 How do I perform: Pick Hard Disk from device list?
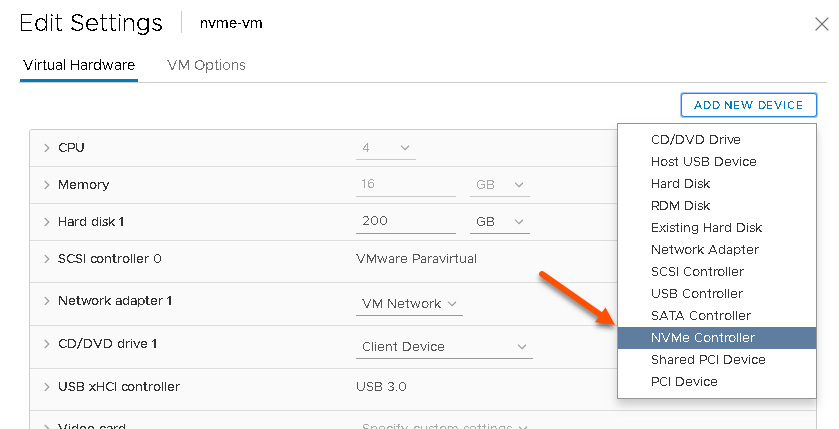click(x=680, y=184)
